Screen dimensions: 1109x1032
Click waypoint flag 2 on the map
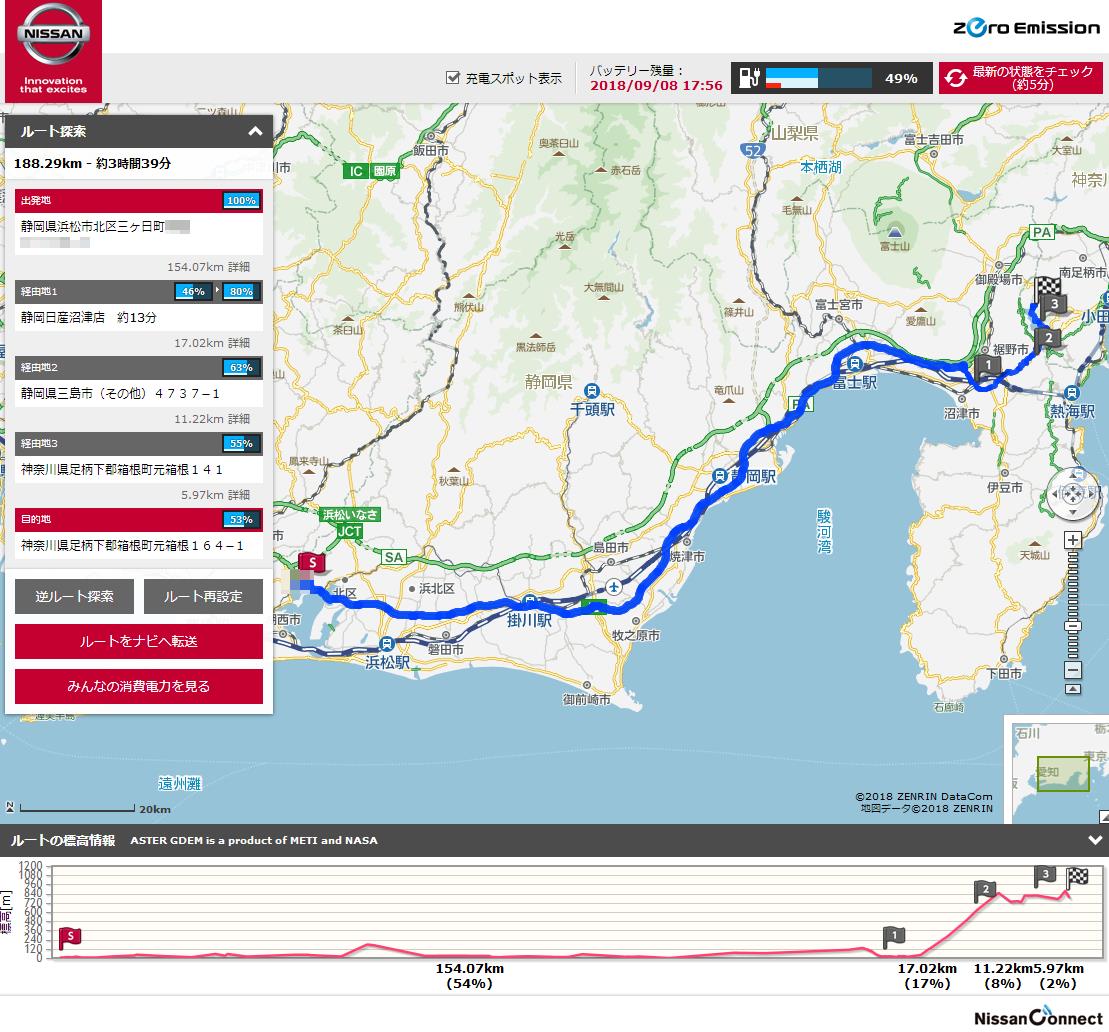point(1048,340)
